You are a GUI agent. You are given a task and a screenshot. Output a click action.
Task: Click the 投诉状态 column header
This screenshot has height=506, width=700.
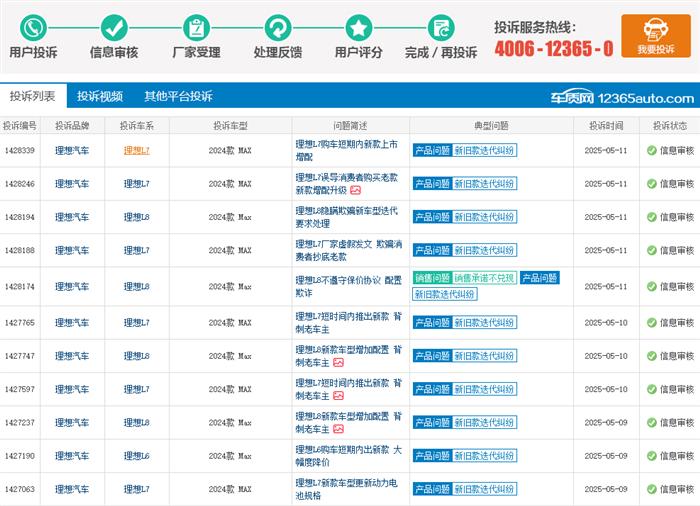point(670,126)
